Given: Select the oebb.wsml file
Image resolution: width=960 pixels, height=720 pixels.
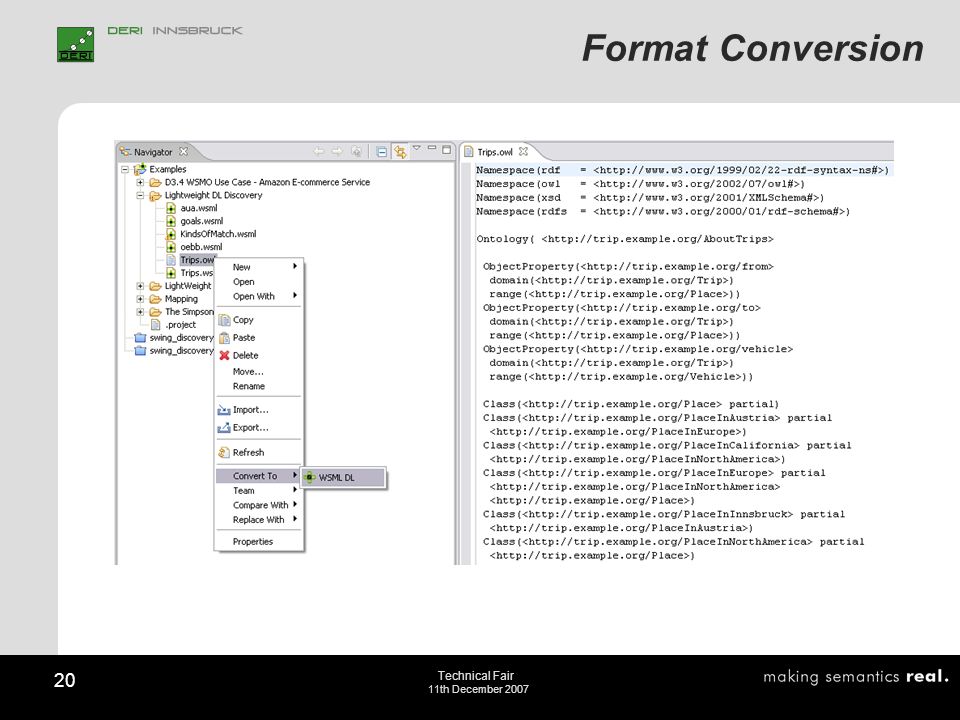Looking at the screenshot, I should click(201, 247).
